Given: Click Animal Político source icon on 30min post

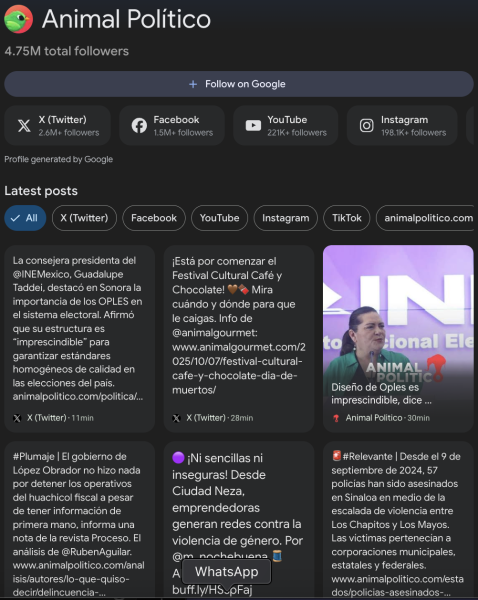Looking at the screenshot, I should click(x=336, y=418).
